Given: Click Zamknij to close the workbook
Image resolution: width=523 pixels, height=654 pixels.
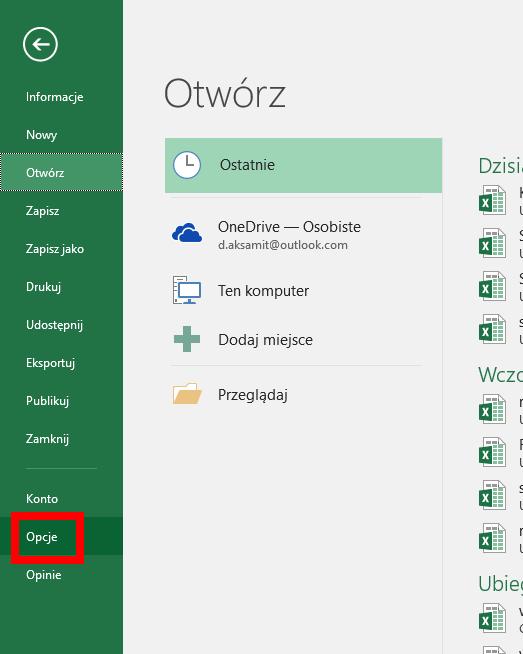Looking at the screenshot, I should (48, 439).
